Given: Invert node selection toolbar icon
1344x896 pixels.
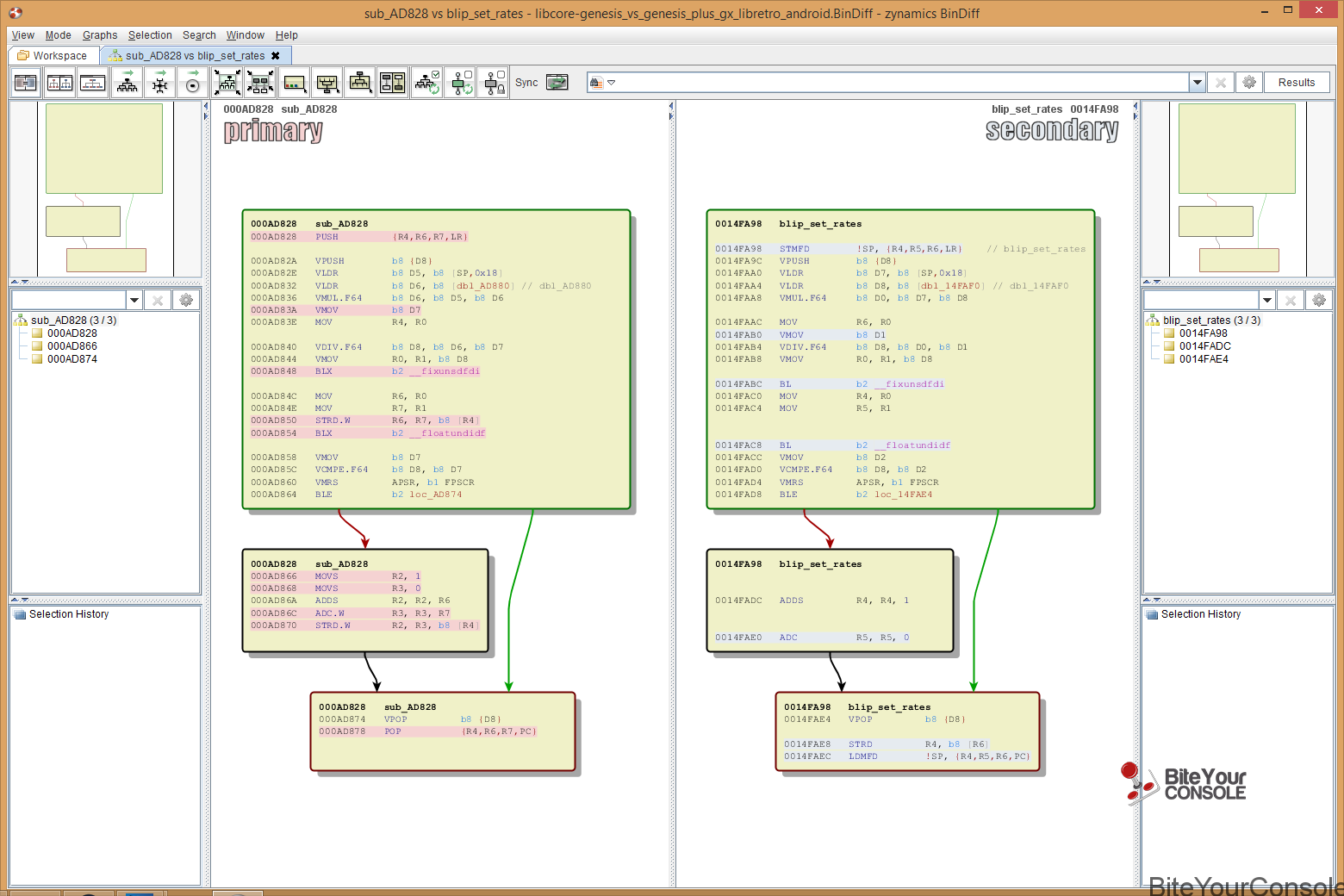Looking at the screenshot, I should point(392,83).
